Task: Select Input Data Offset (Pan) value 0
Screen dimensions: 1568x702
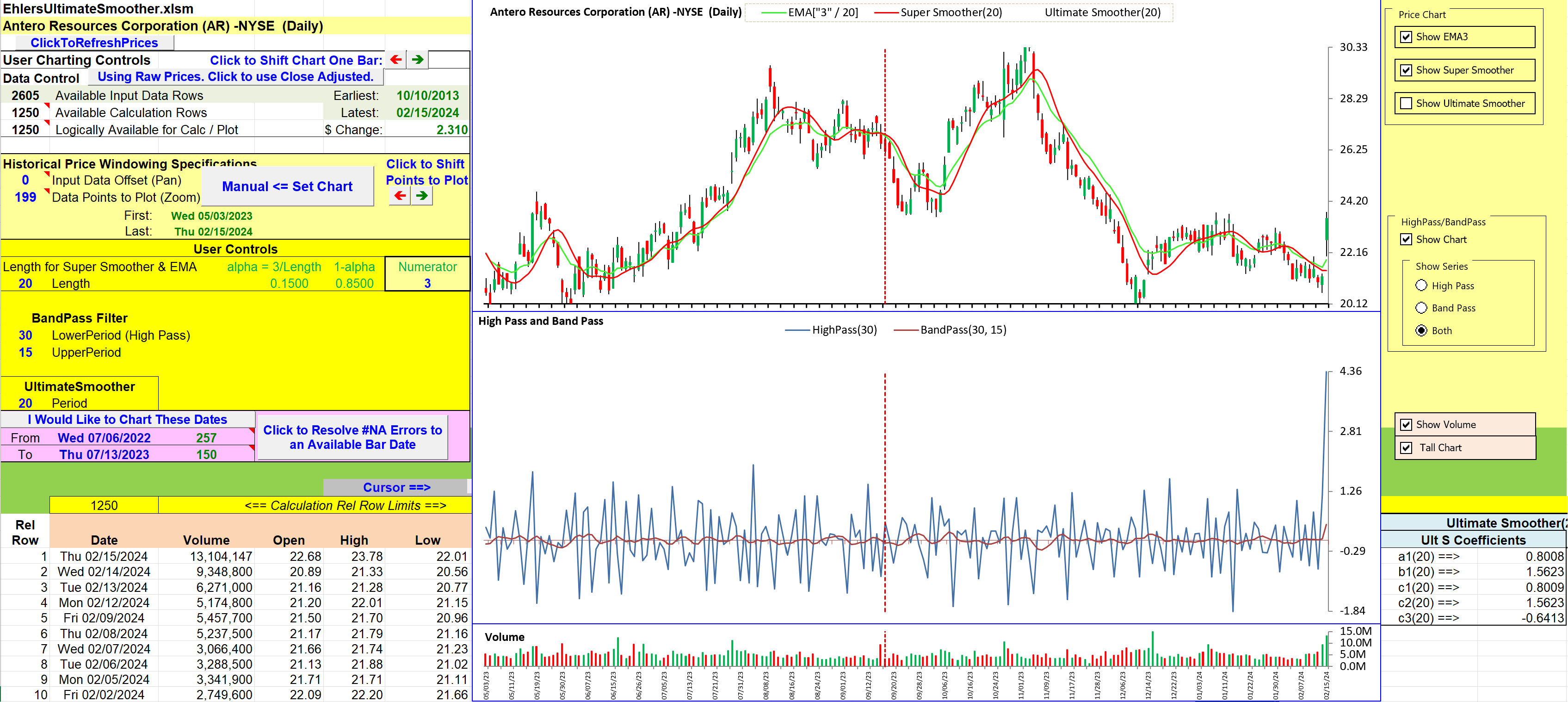Action: pyautogui.click(x=25, y=180)
